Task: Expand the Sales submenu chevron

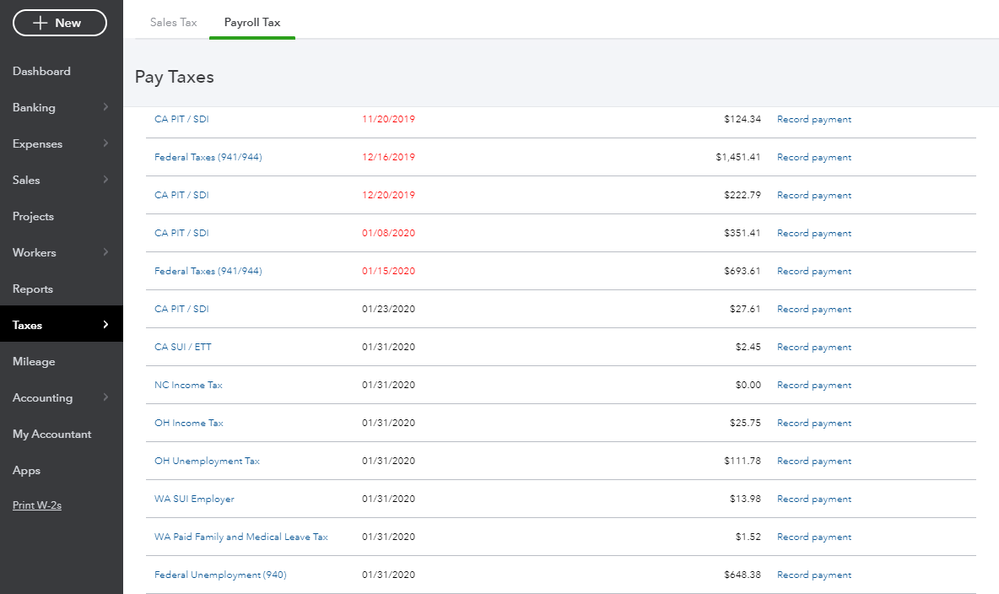Action: 106,180
